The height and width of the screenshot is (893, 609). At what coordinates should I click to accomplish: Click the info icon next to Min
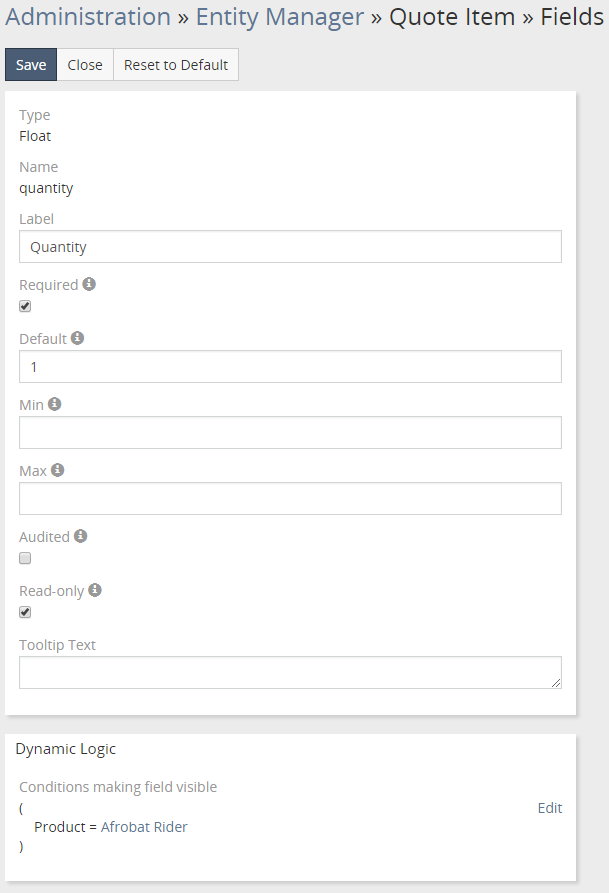point(55,404)
